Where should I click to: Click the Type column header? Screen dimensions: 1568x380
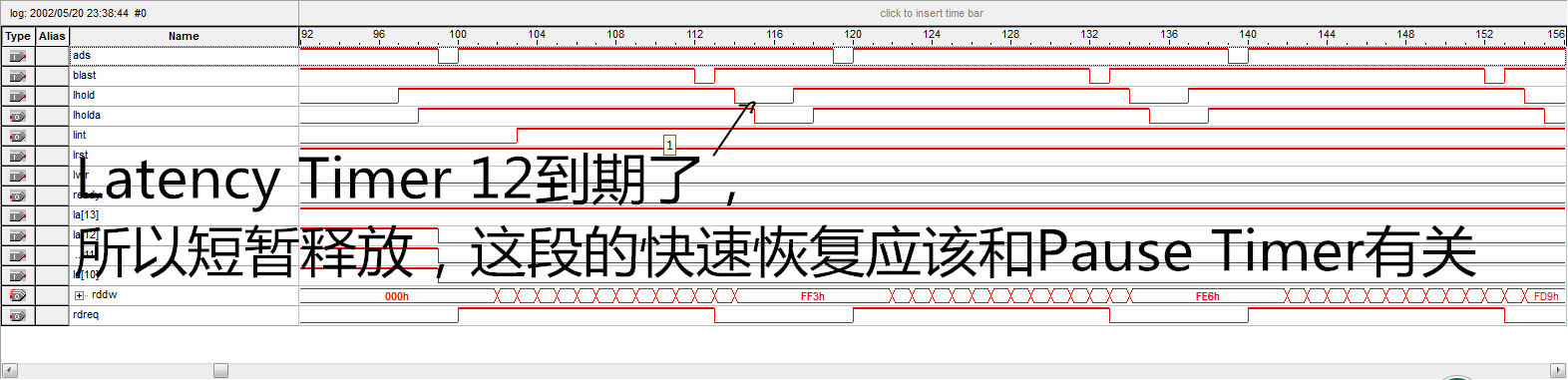(x=18, y=36)
